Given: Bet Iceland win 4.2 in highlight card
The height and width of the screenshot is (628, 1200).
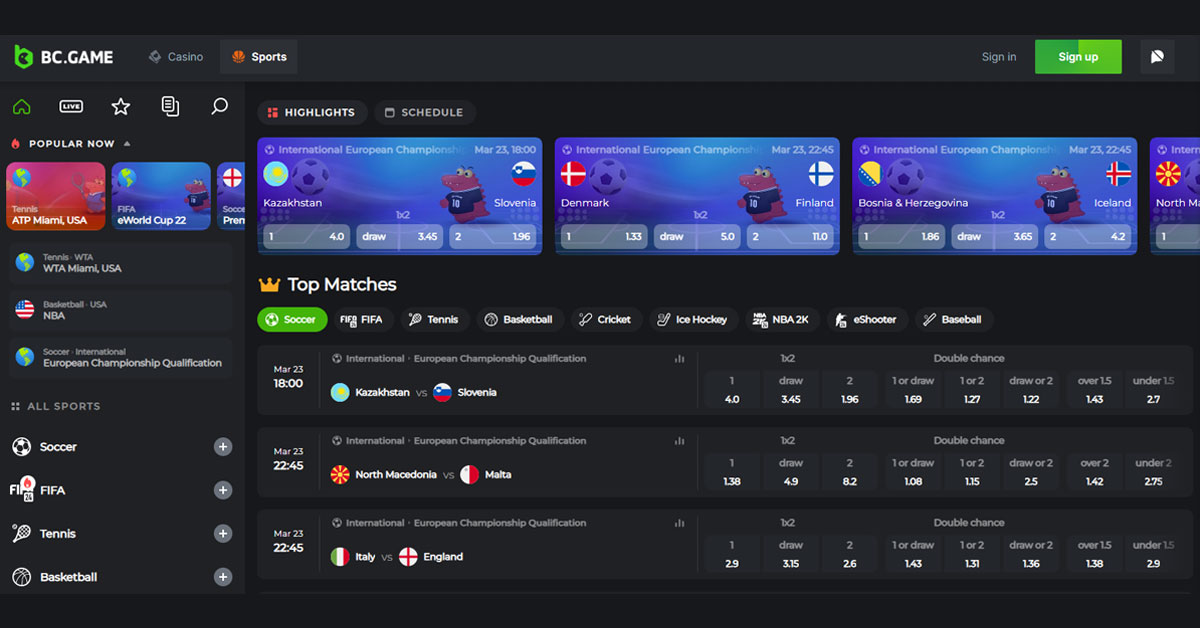Looking at the screenshot, I should tap(1088, 237).
